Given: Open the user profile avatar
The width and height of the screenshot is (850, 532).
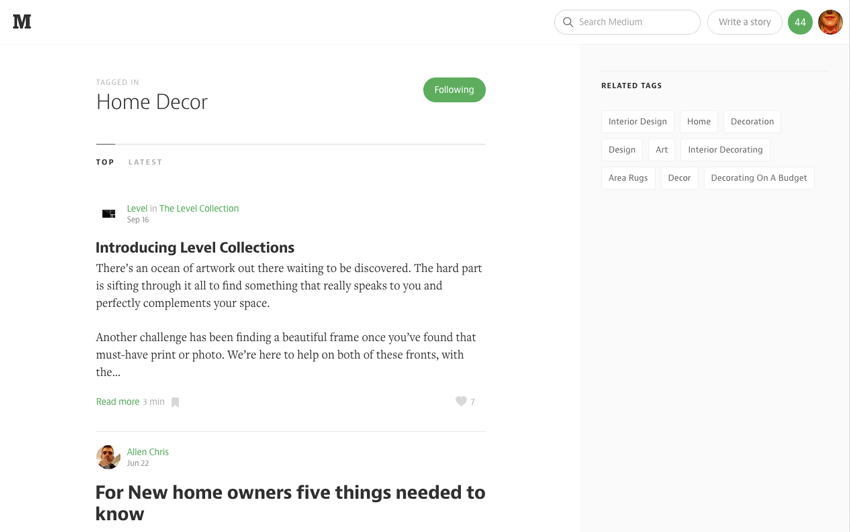Looking at the screenshot, I should pyautogui.click(x=830, y=22).
